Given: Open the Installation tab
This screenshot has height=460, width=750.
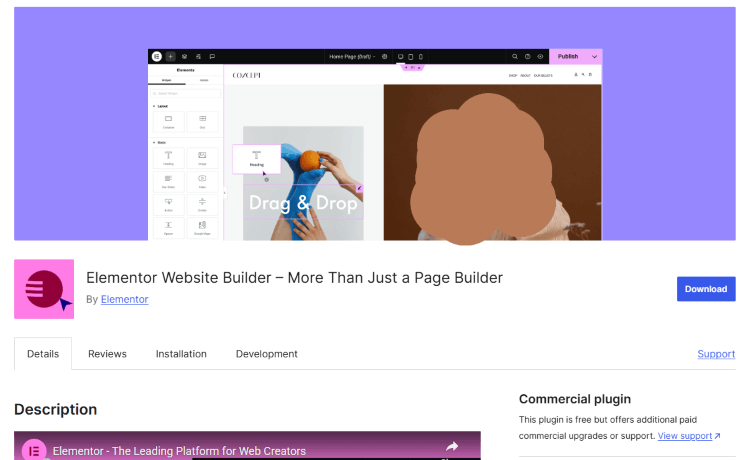Looking at the screenshot, I should point(181,354).
